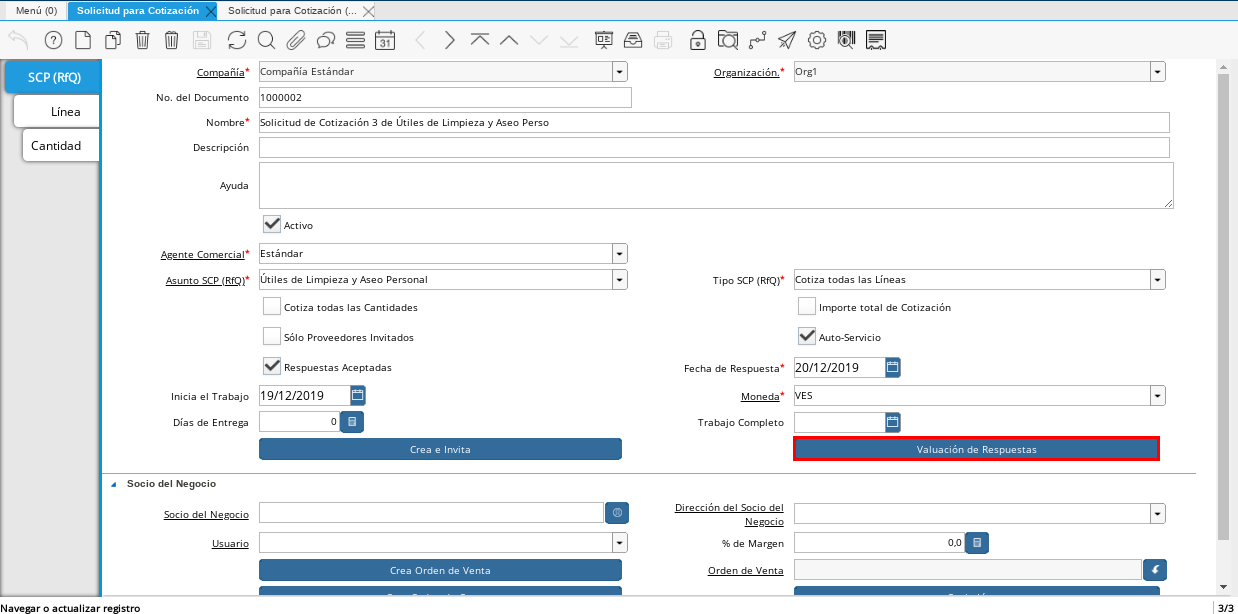The image size is (1238, 614).
Task: Uncheck the Activo checkbox
Action: 271,225
